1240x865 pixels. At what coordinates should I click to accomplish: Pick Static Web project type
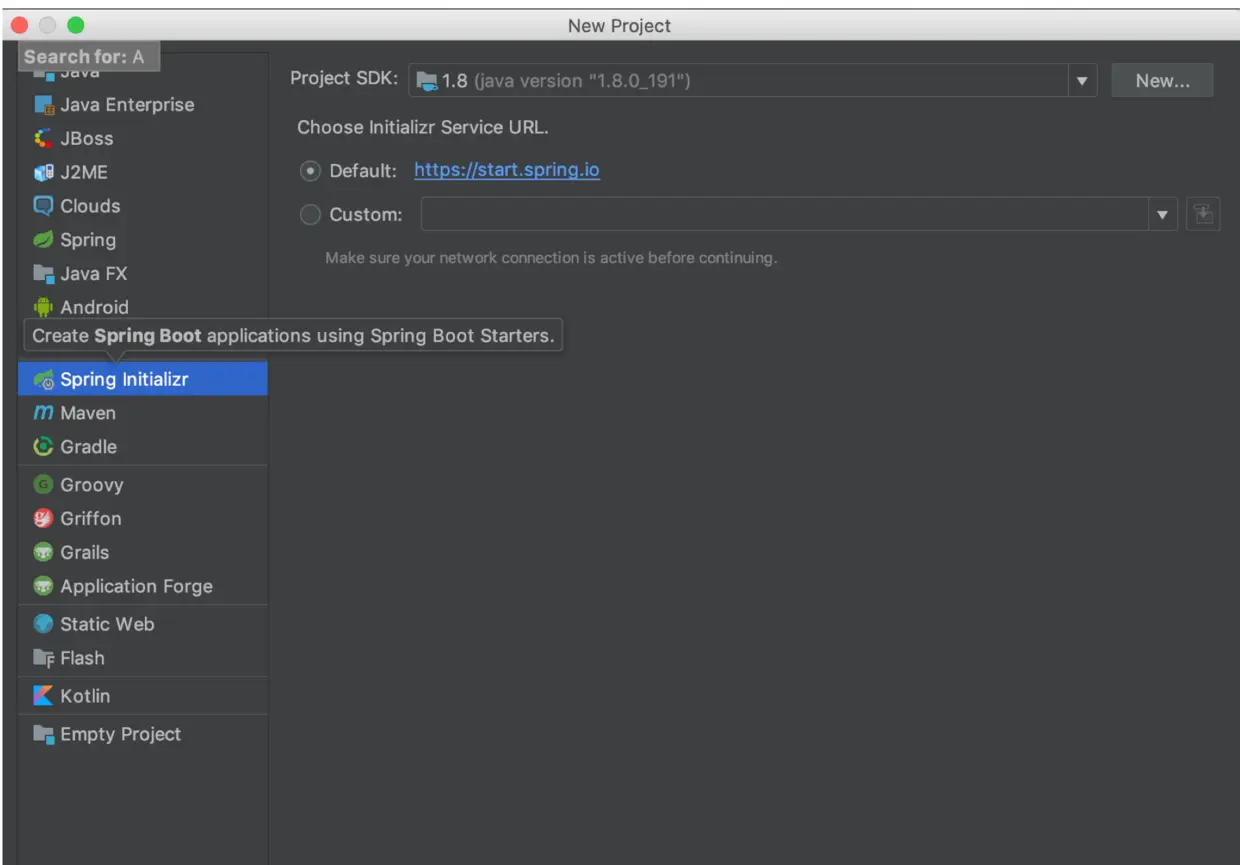[143, 624]
